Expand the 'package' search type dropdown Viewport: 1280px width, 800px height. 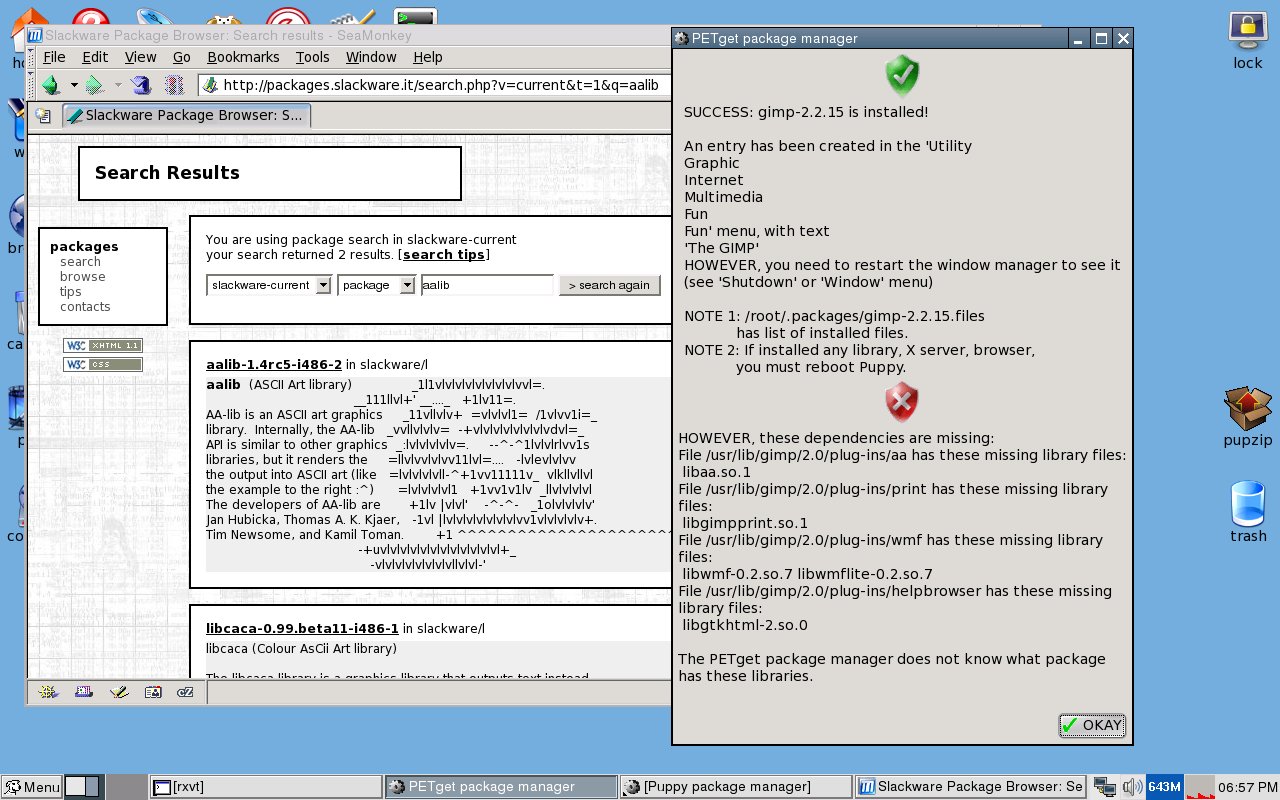tap(376, 285)
